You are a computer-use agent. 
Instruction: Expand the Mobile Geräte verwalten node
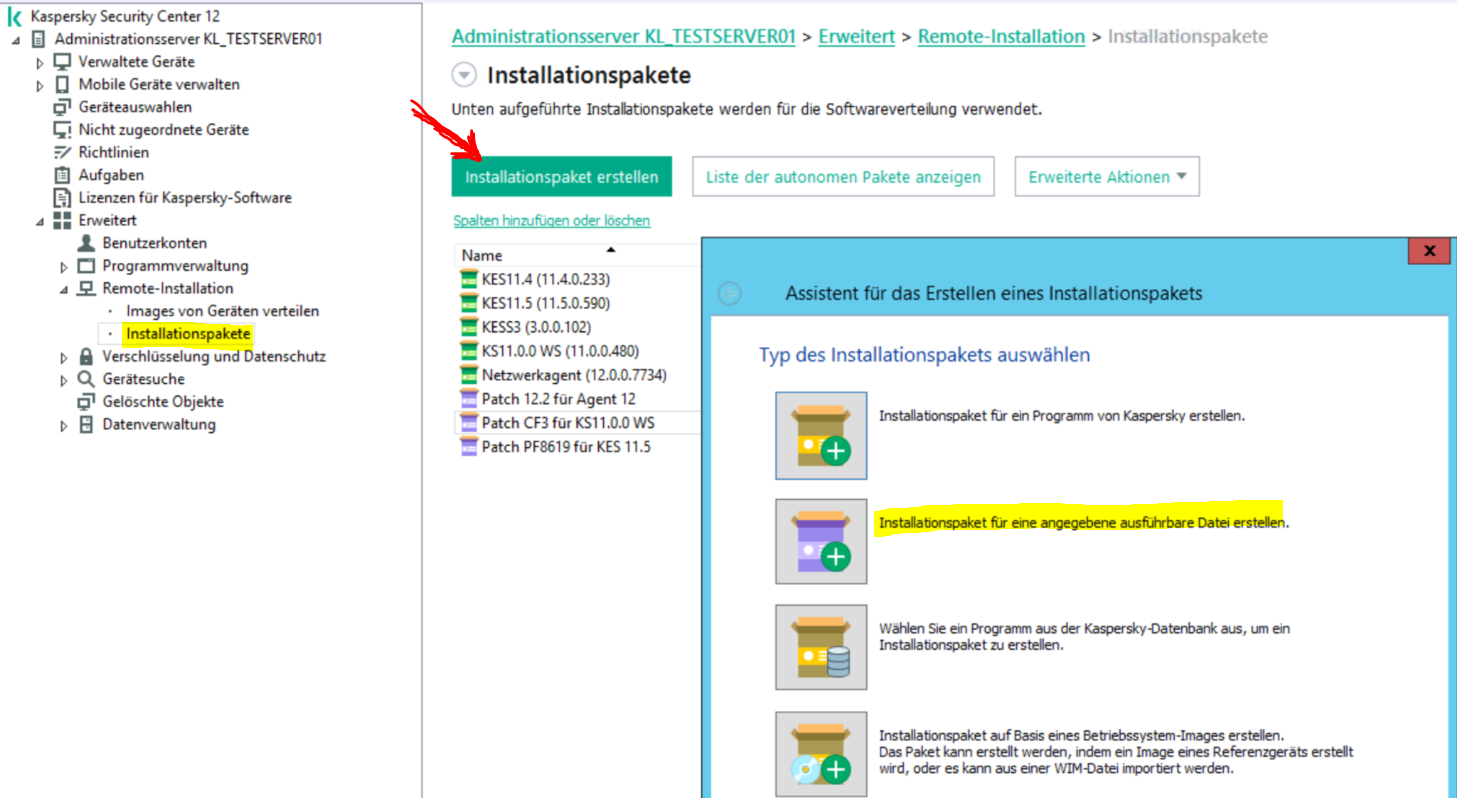tap(40, 86)
